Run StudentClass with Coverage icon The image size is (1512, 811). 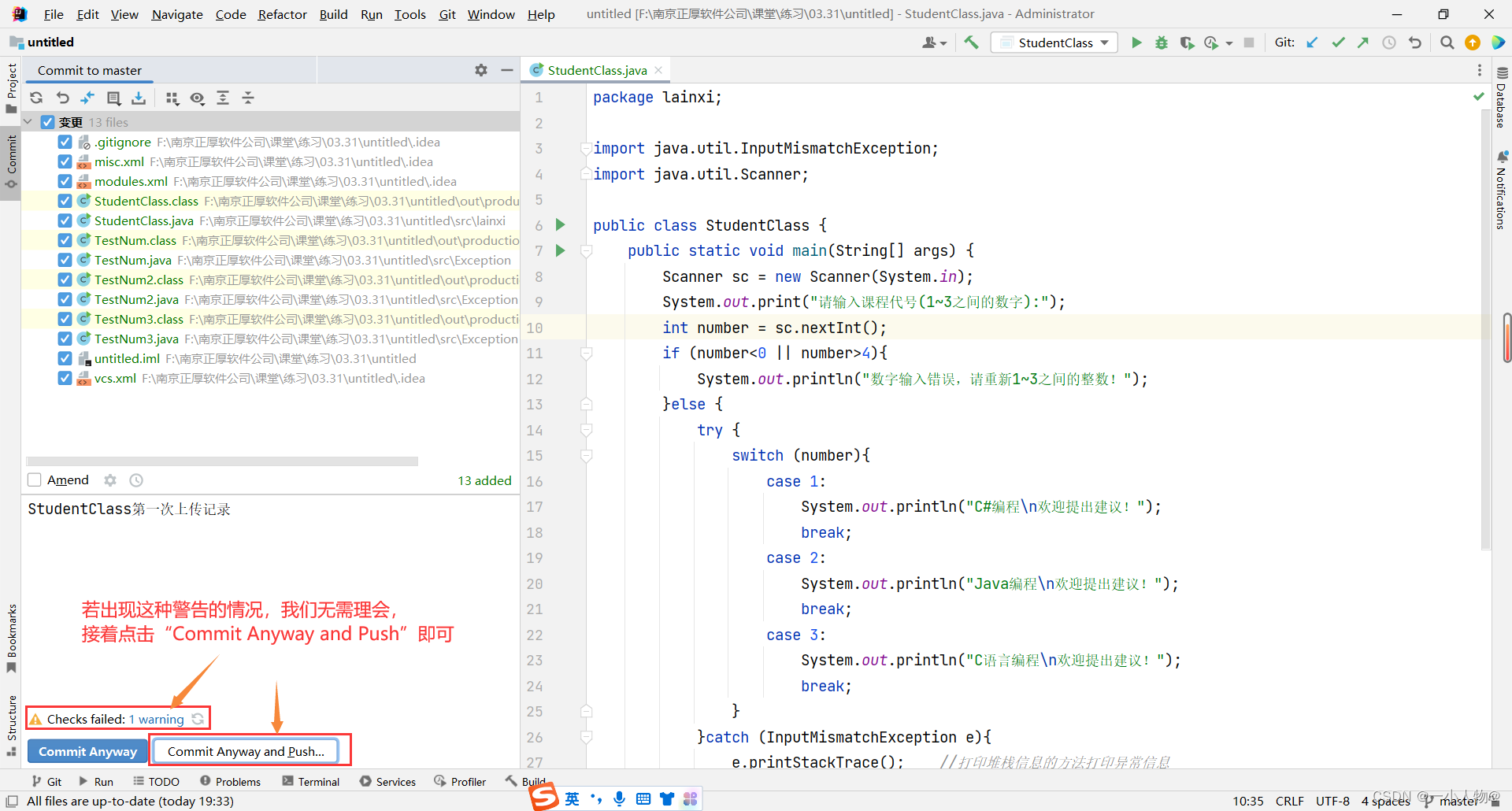pyautogui.click(x=1187, y=43)
